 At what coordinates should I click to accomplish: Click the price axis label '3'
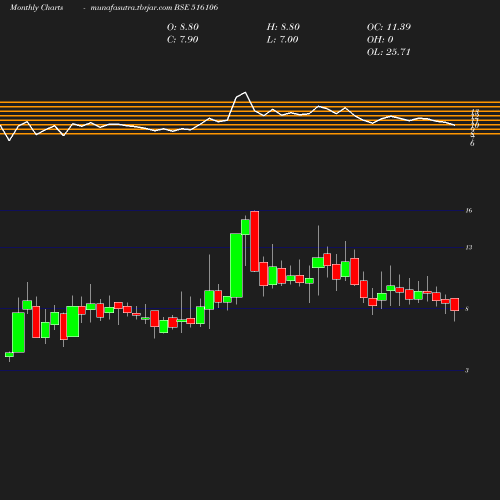coord(467,370)
